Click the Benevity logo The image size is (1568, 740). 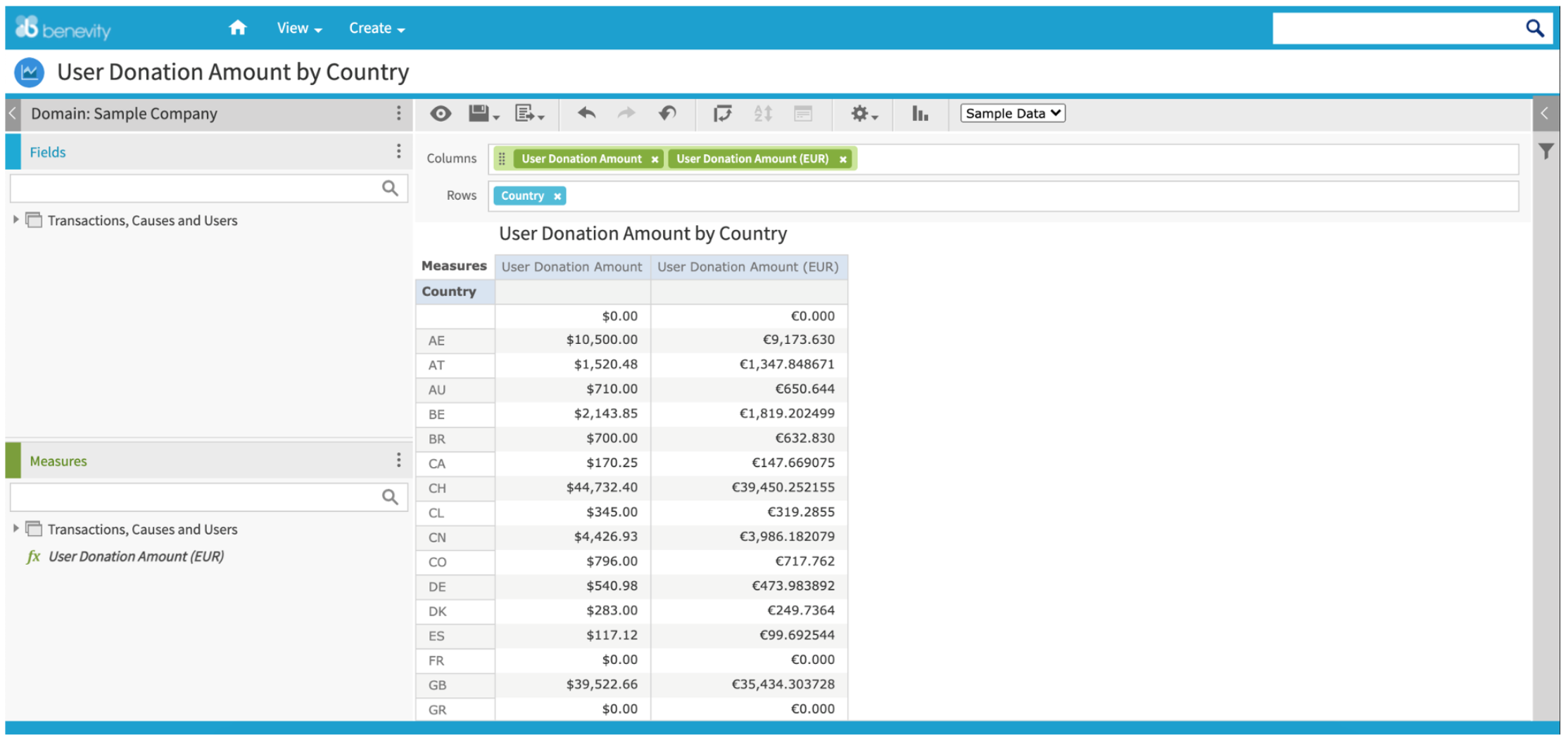(63, 28)
